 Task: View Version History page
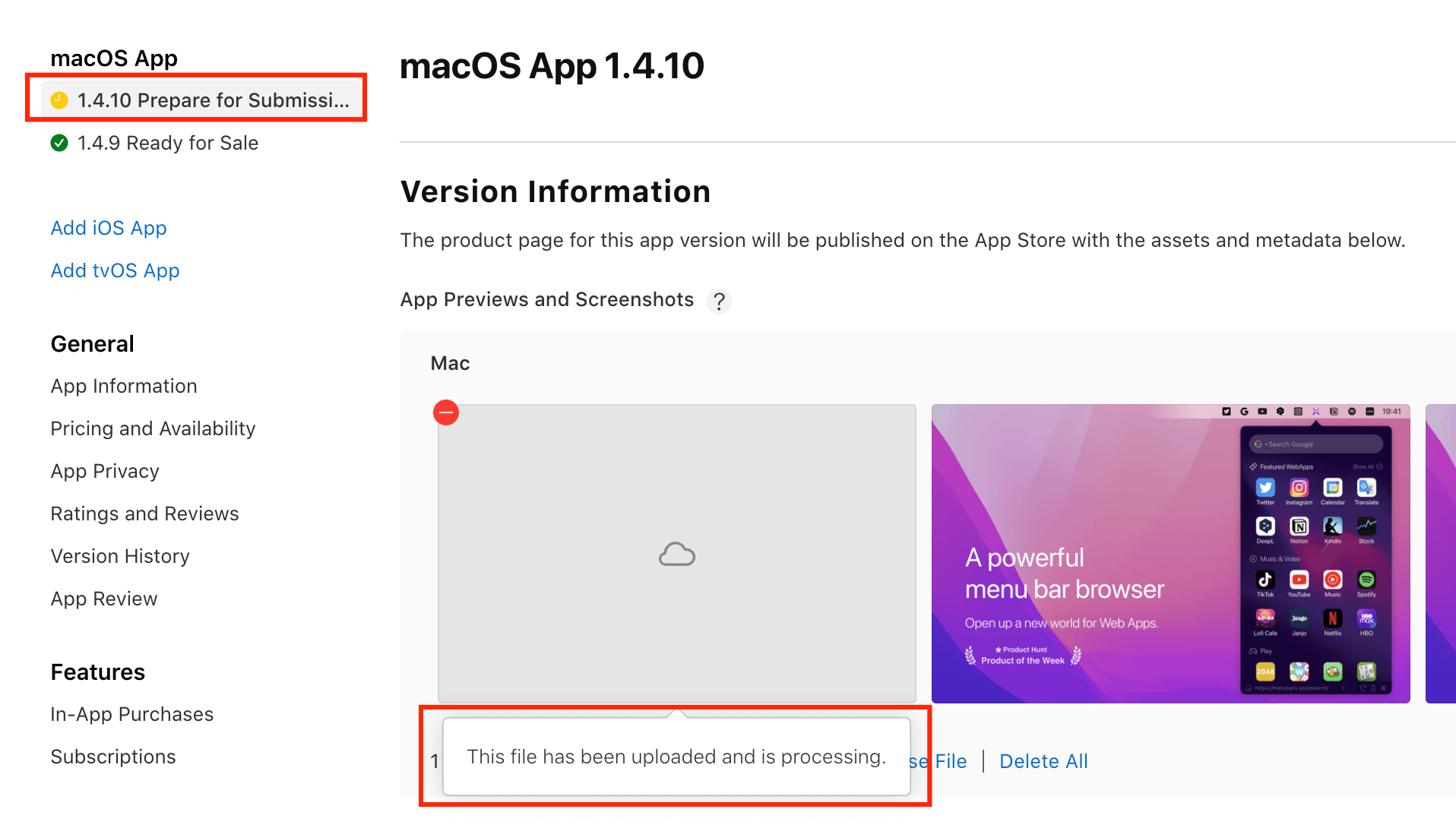(x=120, y=556)
